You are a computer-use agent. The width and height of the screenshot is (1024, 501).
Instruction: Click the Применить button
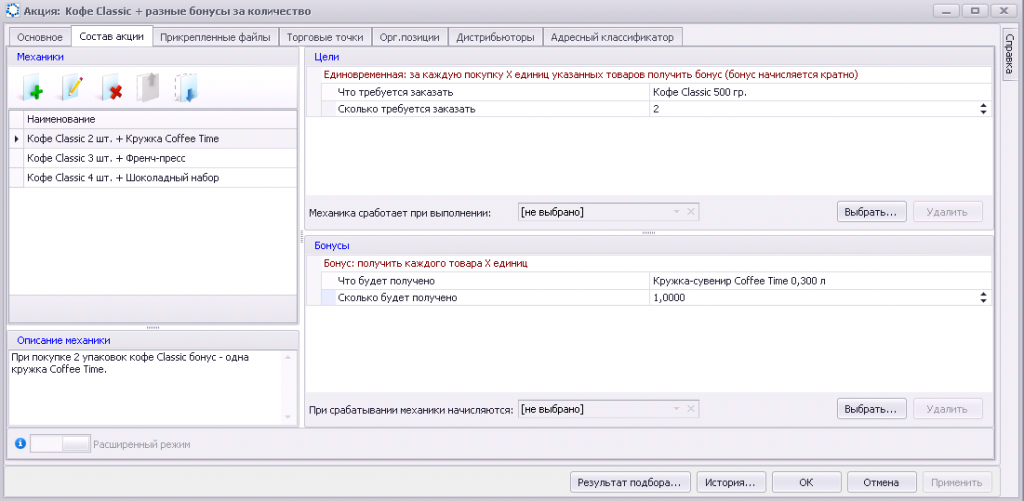pyautogui.click(x=957, y=483)
